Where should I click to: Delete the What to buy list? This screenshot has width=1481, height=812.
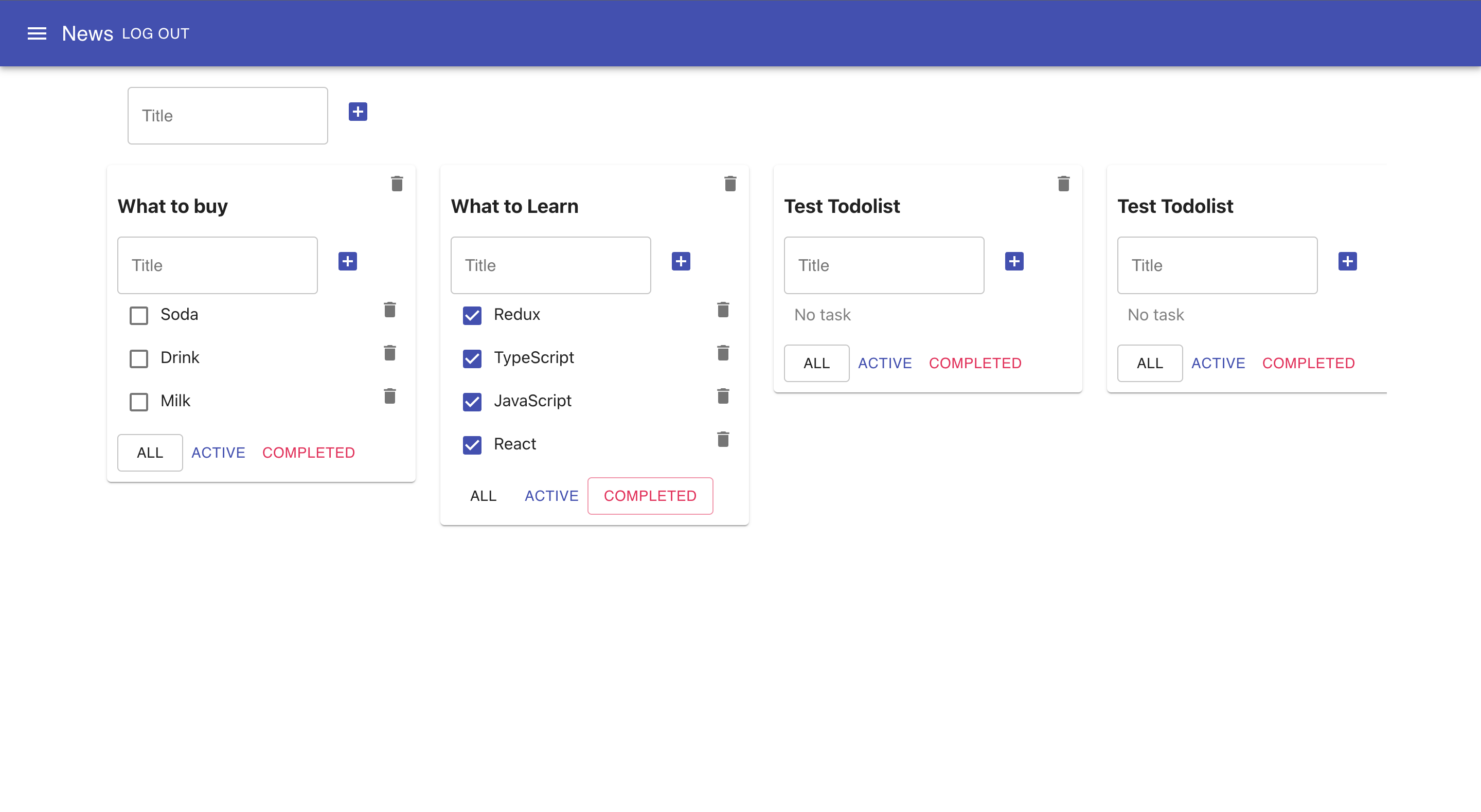pyautogui.click(x=397, y=184)
